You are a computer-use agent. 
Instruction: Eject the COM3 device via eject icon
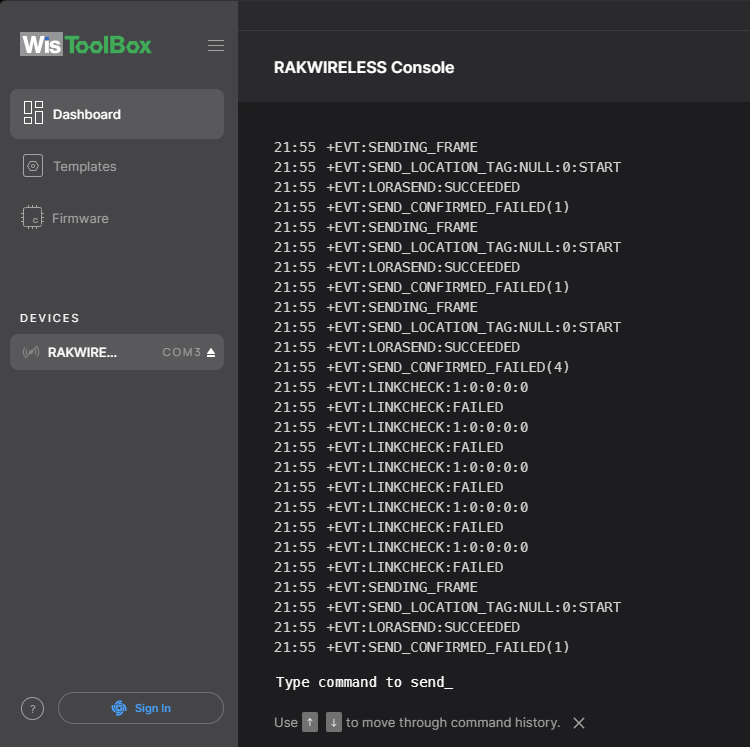pos(211,352)
